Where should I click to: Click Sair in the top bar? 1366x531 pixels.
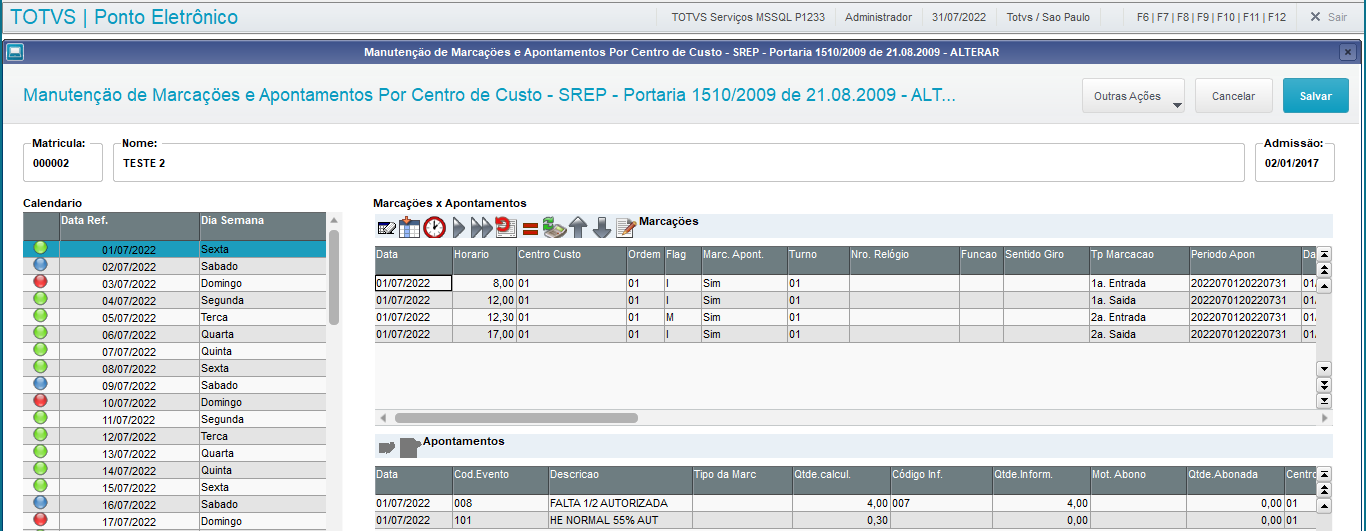pyautogui.click(x=1329, y=17)
